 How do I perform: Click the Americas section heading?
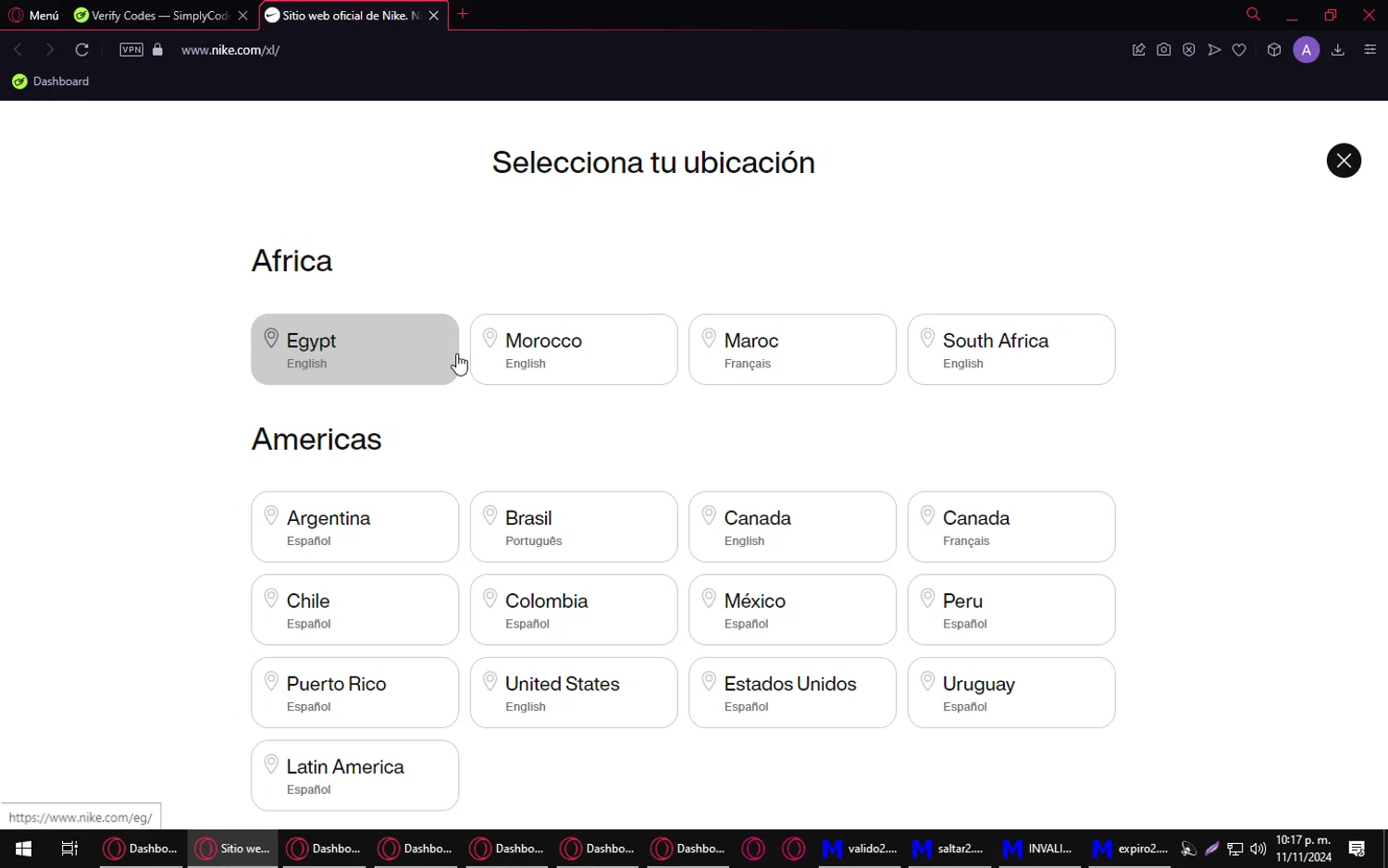tap(316, 439)
